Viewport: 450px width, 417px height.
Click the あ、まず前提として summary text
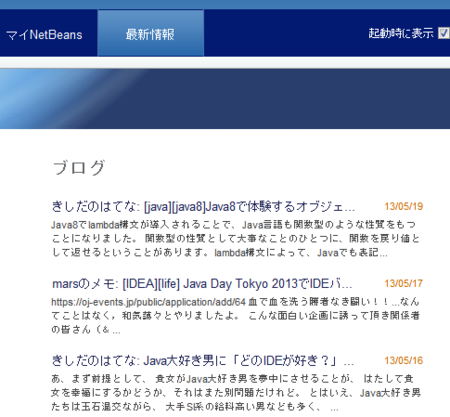click(235, 393)
